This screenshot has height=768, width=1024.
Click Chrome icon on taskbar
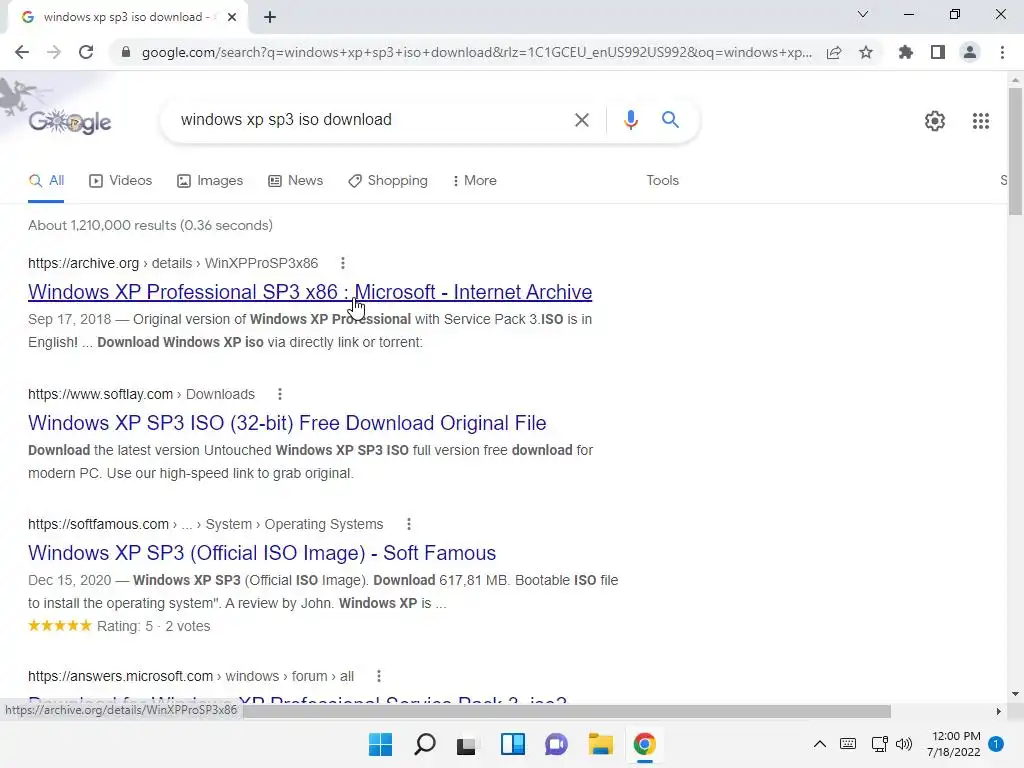[x=645, y=744]
